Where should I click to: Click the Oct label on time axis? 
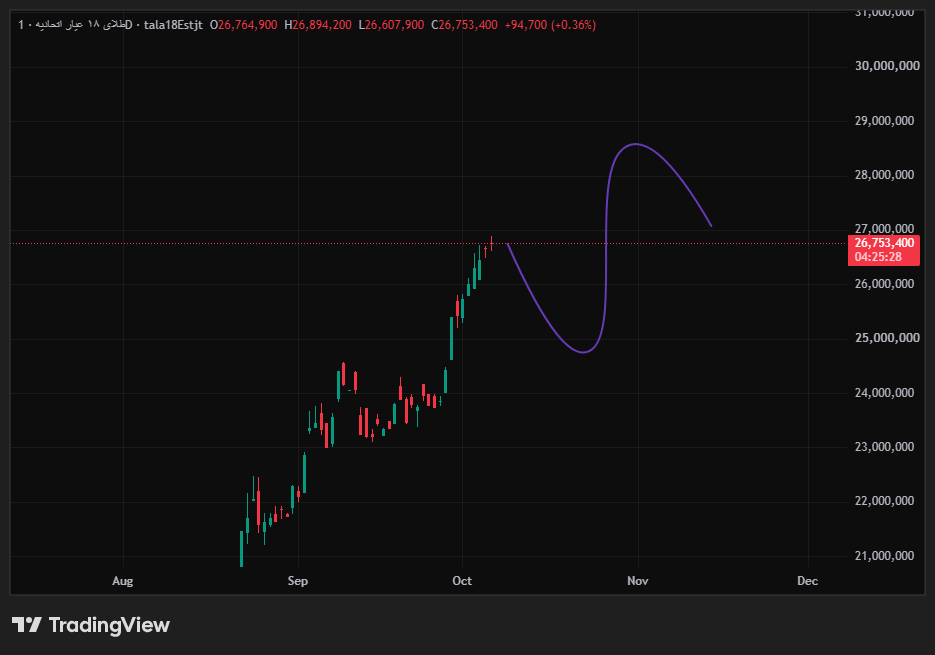click(x=462, y=580)
